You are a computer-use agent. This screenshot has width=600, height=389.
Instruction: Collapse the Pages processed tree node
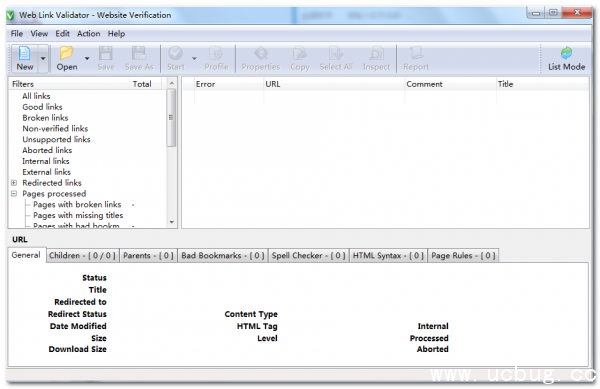14,194
